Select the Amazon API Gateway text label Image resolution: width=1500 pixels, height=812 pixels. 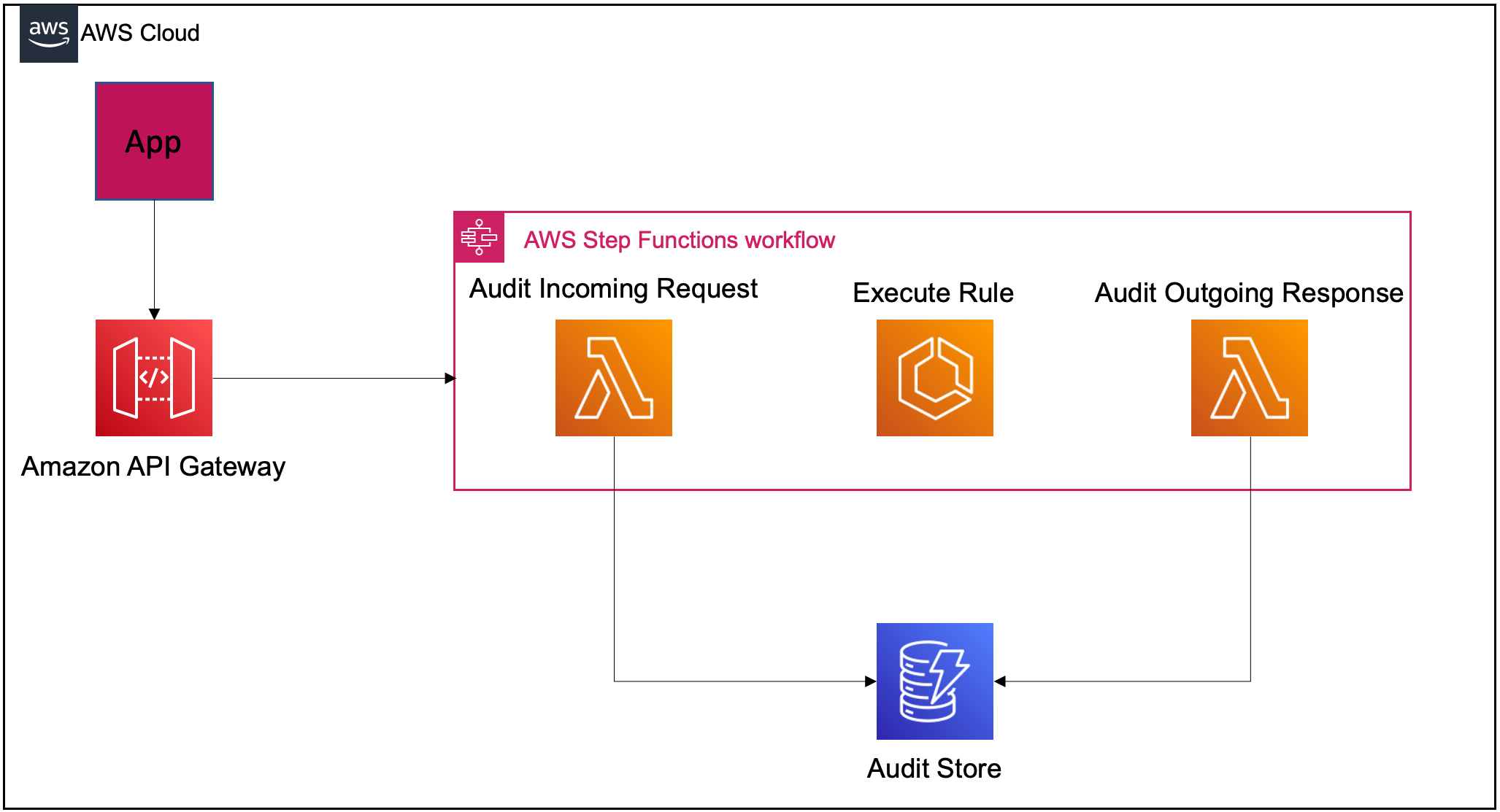tap(153, 466)
